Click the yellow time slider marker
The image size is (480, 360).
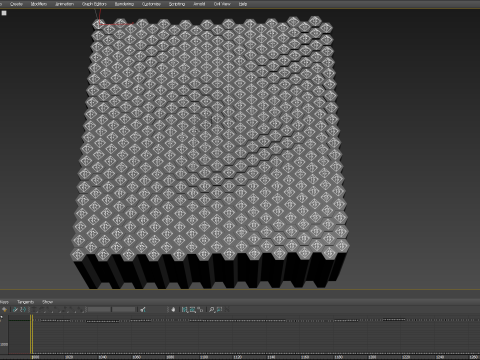(32, 334)
